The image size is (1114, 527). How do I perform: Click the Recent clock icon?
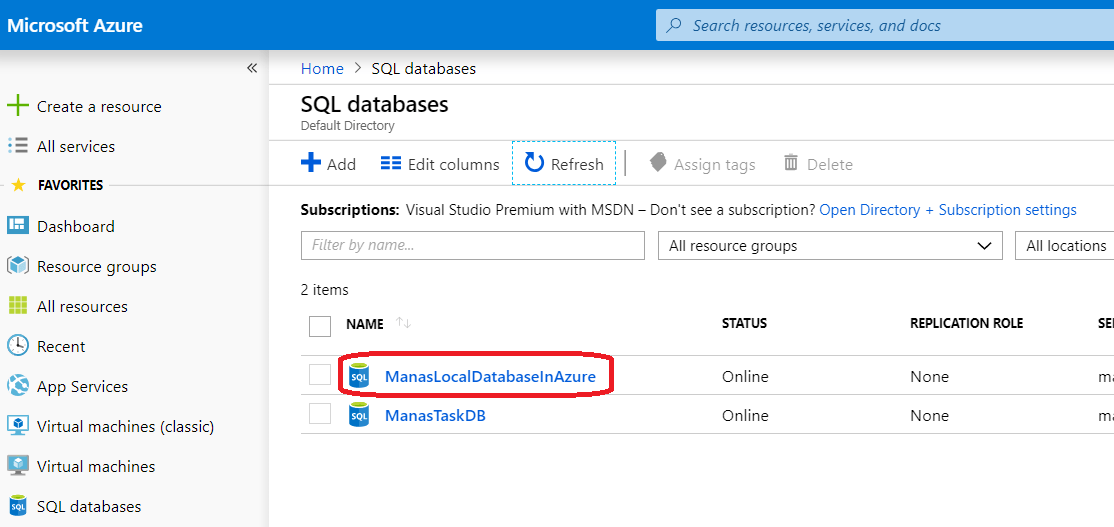(18, 346)
